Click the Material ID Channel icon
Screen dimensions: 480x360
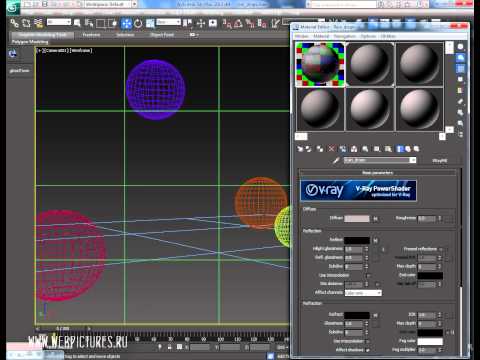[x=377, y=149]
